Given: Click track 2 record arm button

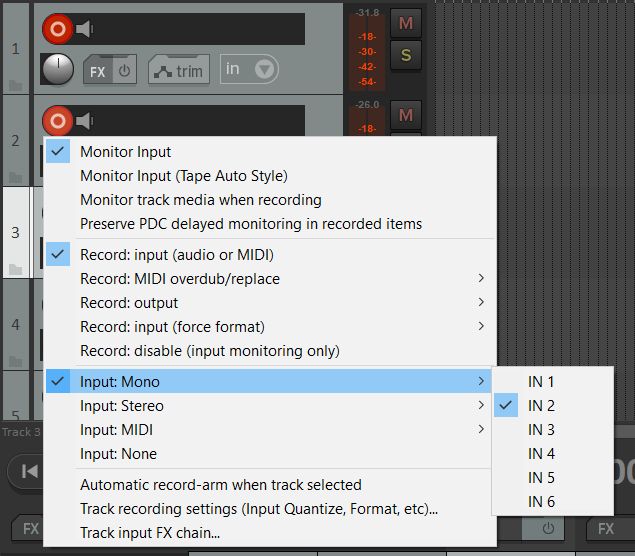Looking at the screenshot, I should pos(58,121).
